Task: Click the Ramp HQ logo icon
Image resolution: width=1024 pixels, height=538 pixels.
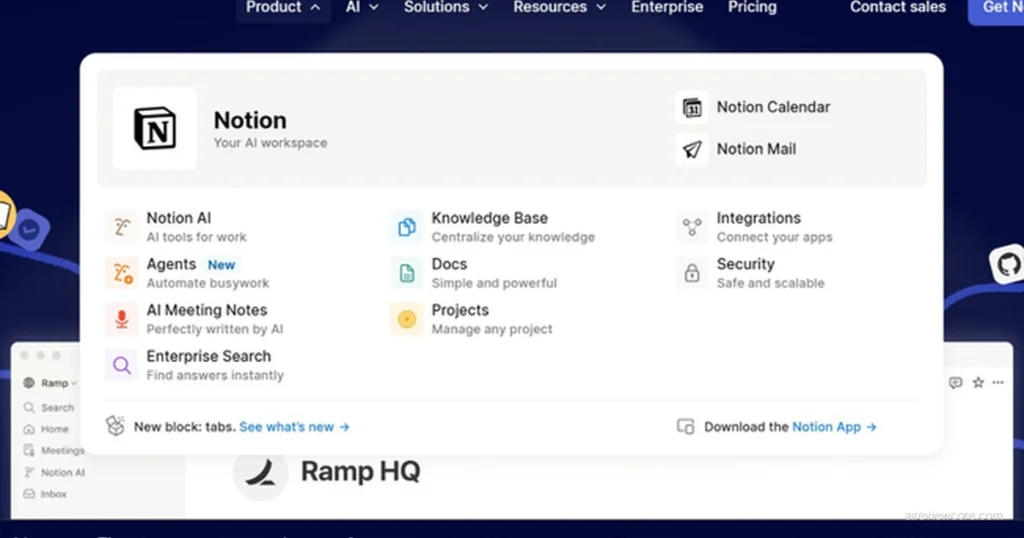Action: [261, 473]
